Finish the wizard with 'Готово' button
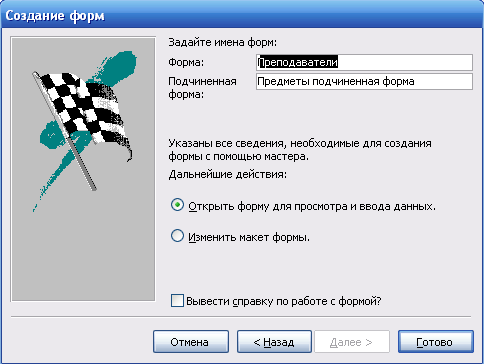Screen dimensions: 484x364 (x=436, y=342)
